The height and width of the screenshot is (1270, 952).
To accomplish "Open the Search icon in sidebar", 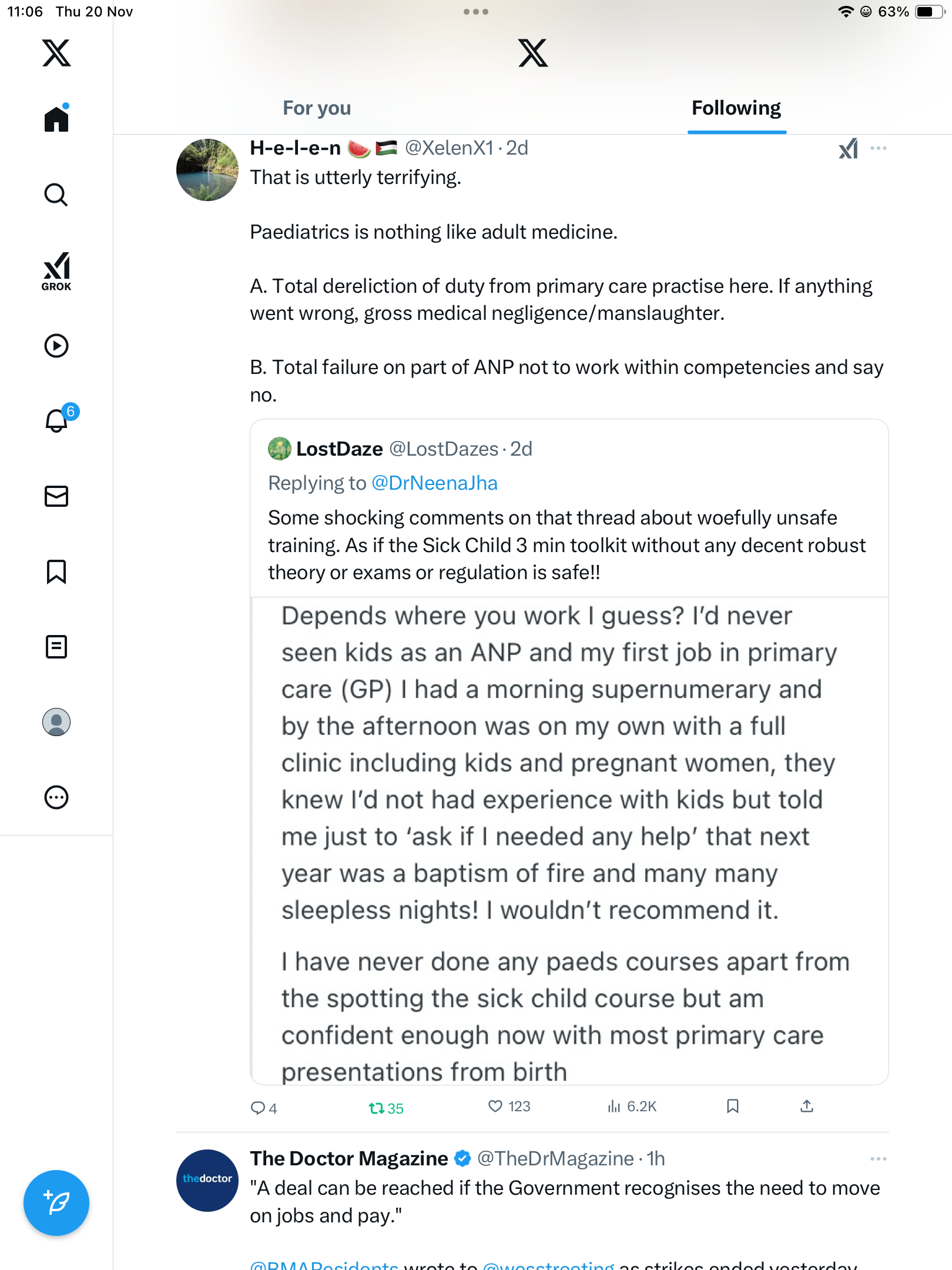I will [56, 195].
